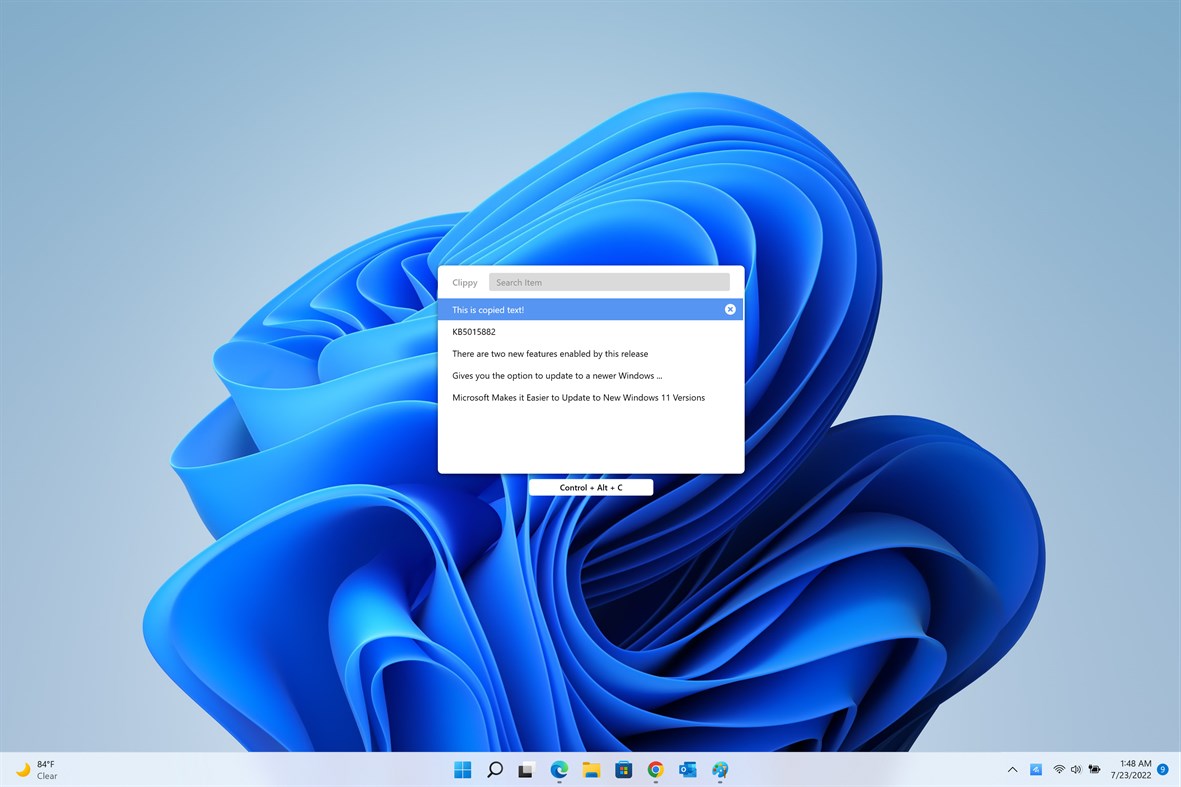Screen dimensions: 1181x787
Task: Click the 'Control + Alt + C' shortcut button
Action: [x=591, y=487]
